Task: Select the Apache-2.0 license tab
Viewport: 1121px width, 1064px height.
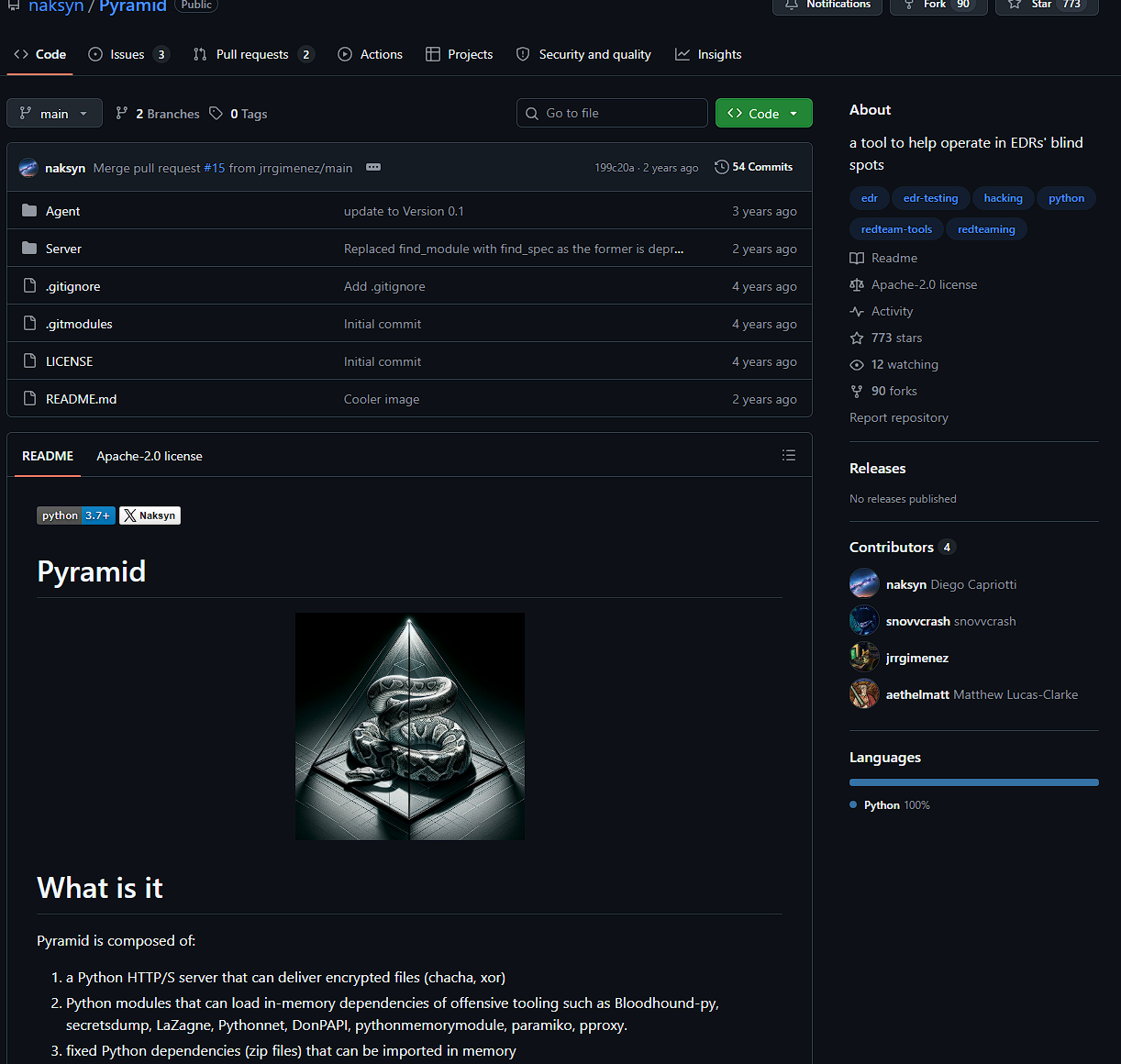Action: coord(150,456)
